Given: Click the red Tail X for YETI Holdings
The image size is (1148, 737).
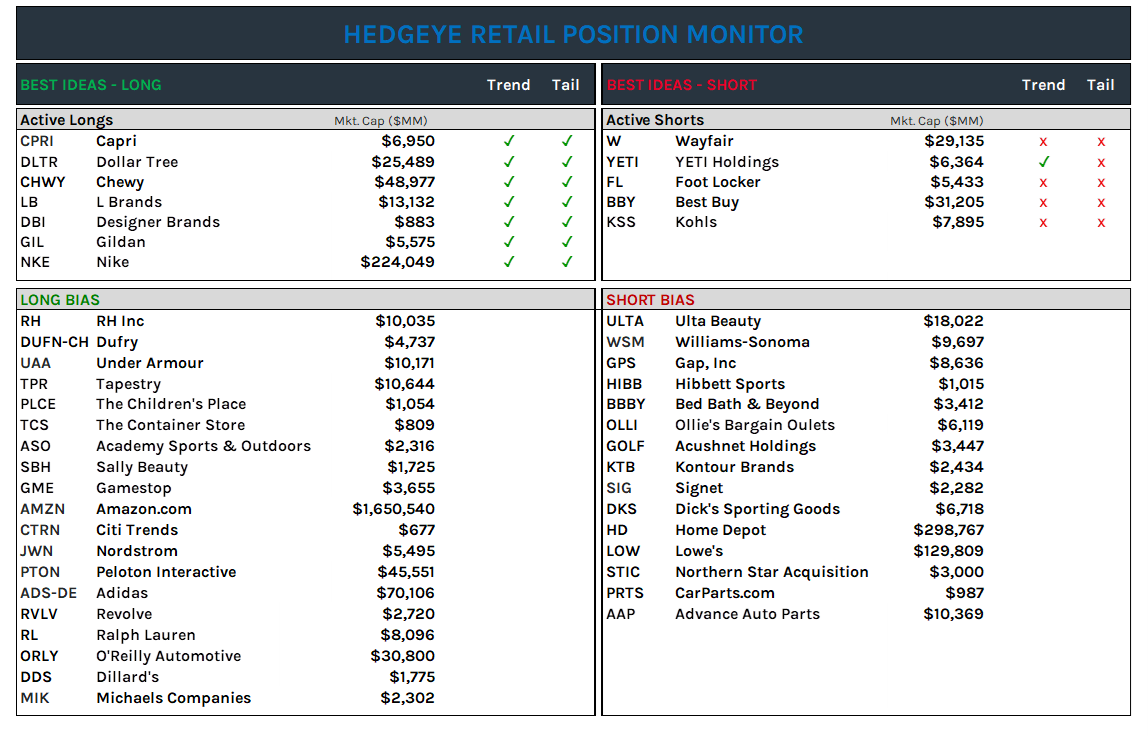Looking at the screenshot, I should 1101,161.
